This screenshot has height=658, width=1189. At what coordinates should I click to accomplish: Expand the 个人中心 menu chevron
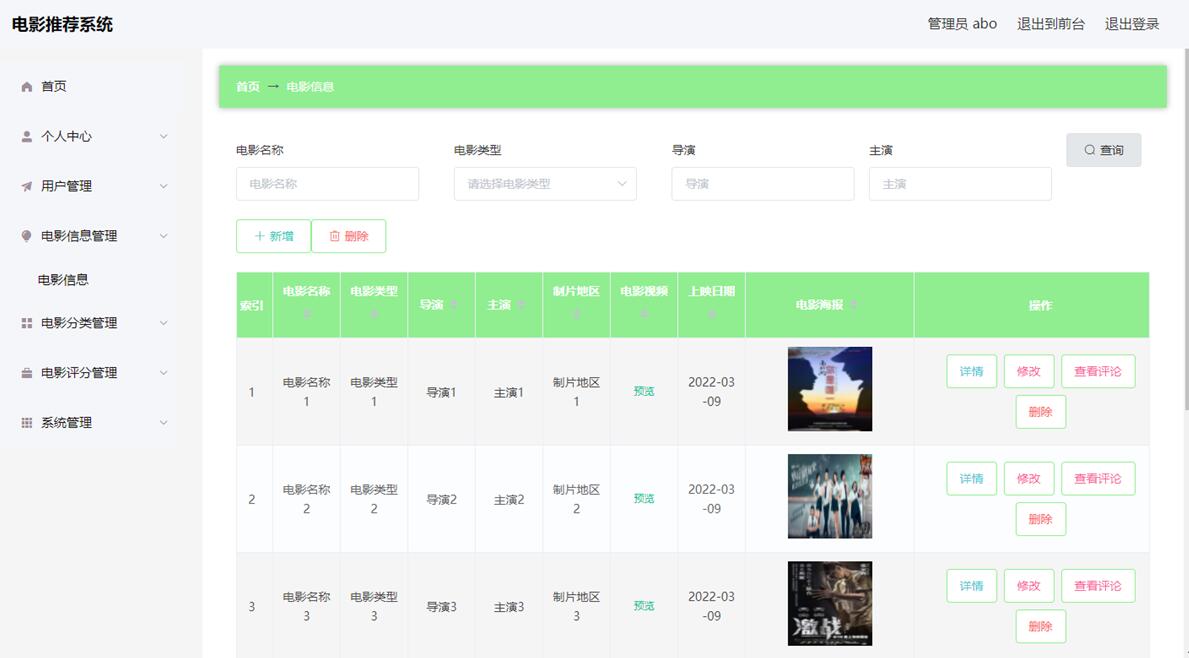click(164, 136)
